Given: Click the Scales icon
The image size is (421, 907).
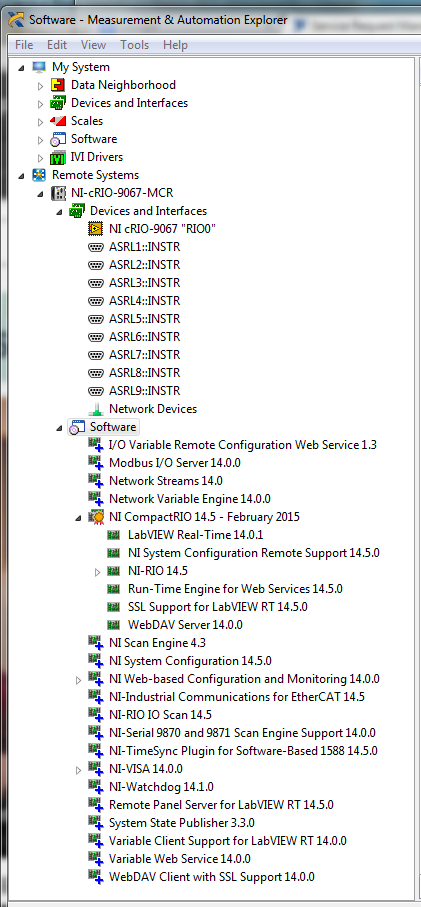Looking at the screenshot, I should 58,121.
